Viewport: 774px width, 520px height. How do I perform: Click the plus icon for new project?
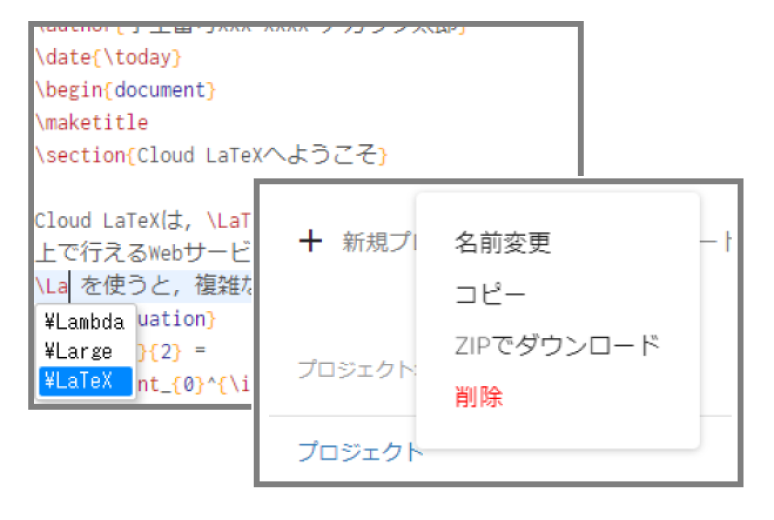[x=311, y=241]
